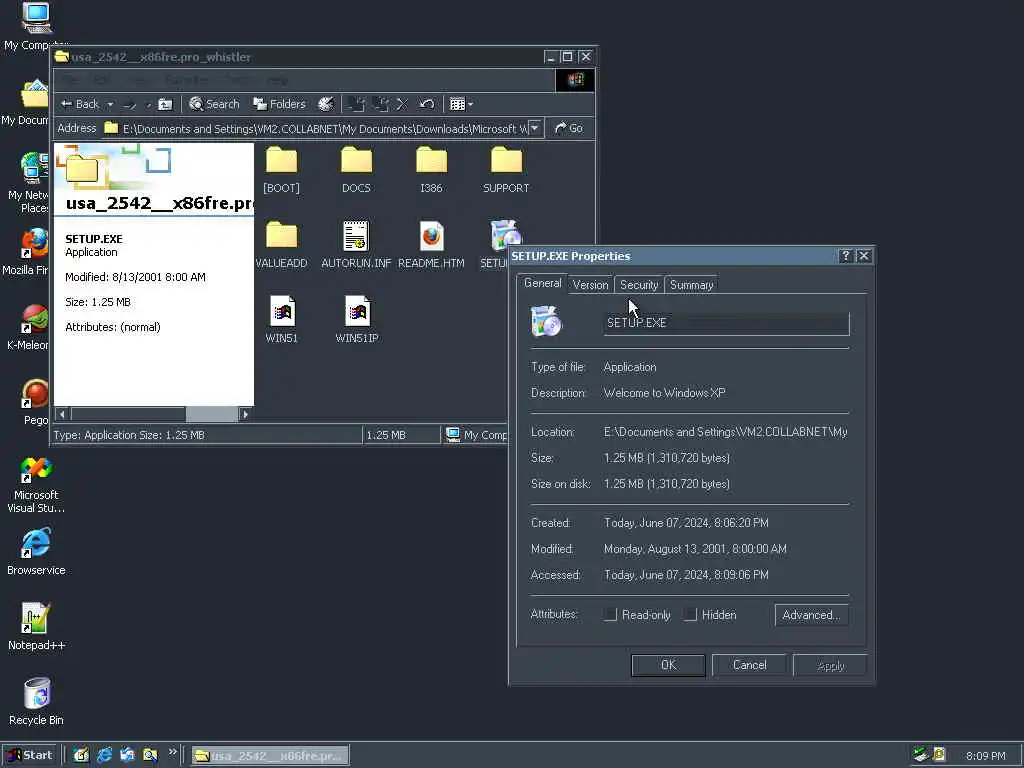Click the Move To toolbar icon
1024x768 pixels.
point(357,104)
